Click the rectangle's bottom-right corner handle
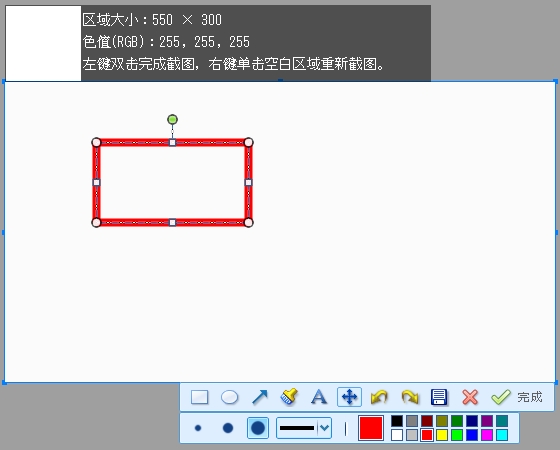This screenshot has width=560, height=450. [249, 222]
